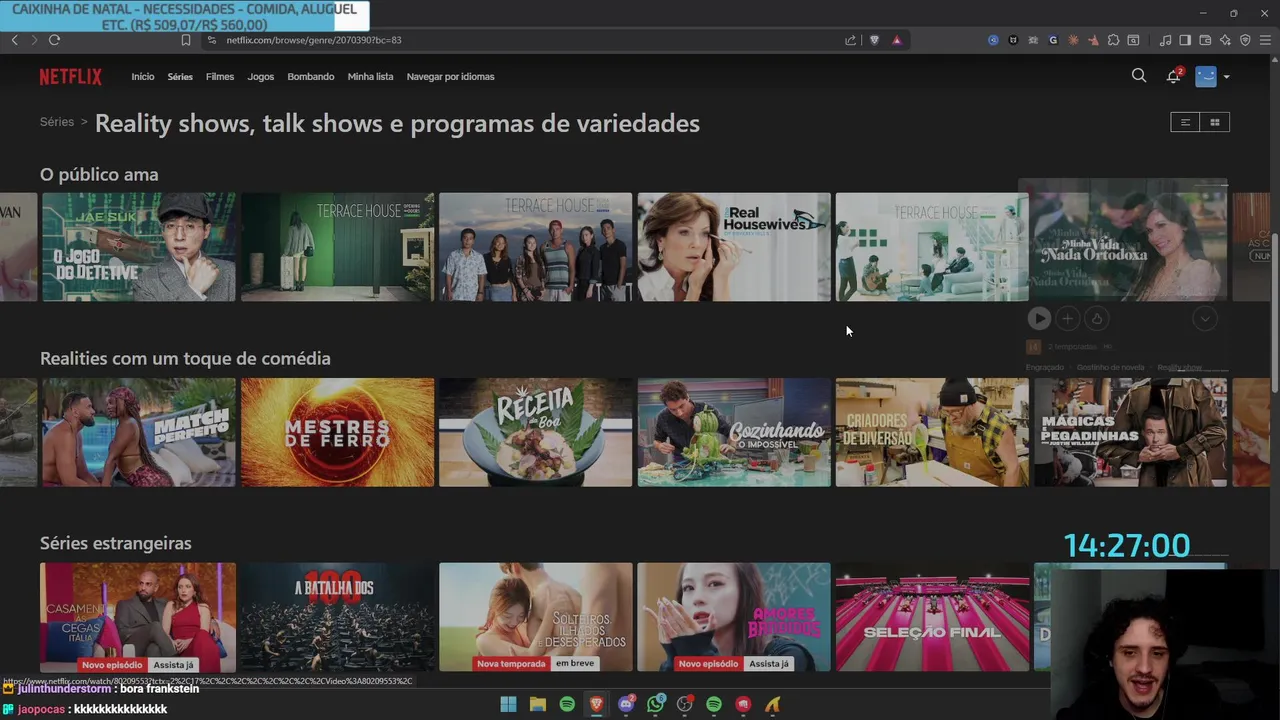Screen dimensions: 1280x720
Task: Open O Jogo do Detetive thumbnail
Action: (139, 247)
